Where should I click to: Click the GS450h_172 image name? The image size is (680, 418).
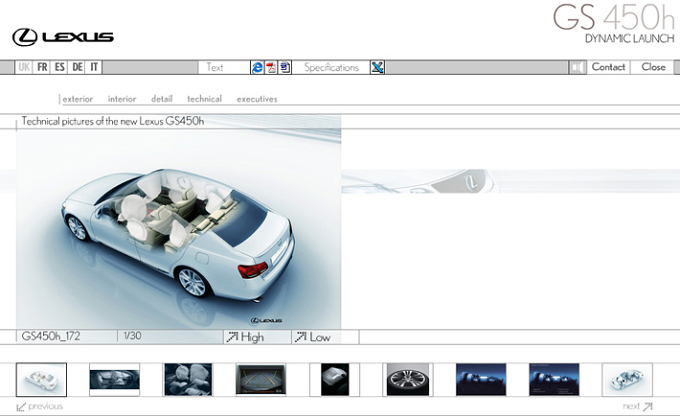point(51,336)
